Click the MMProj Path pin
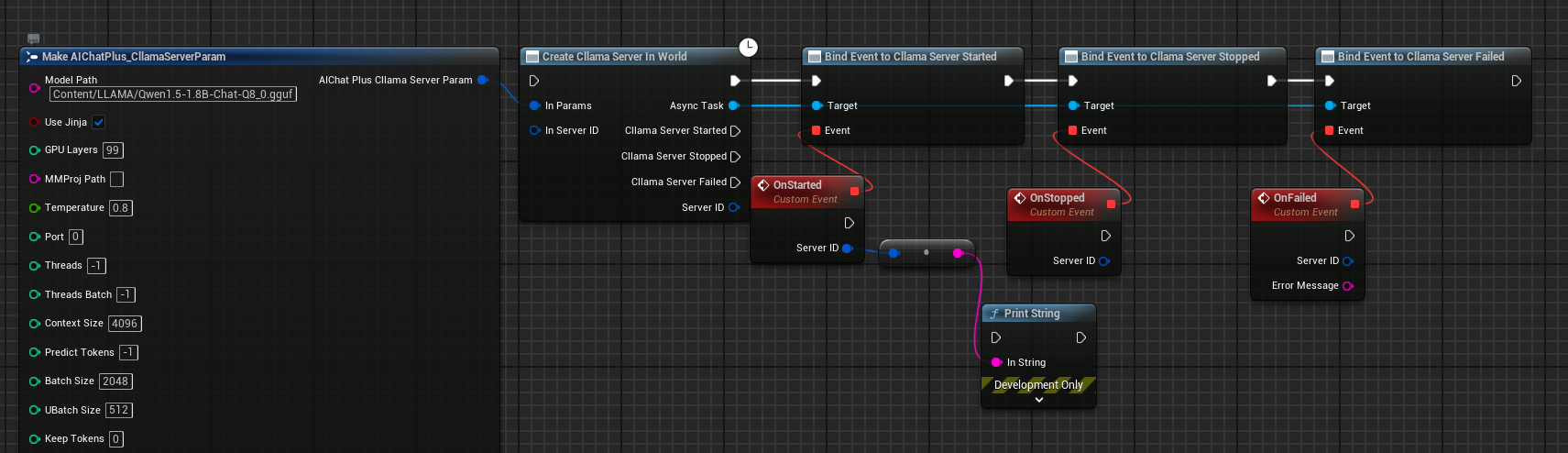This screenshot has width=1568, height=453. [x=34, y=179]
